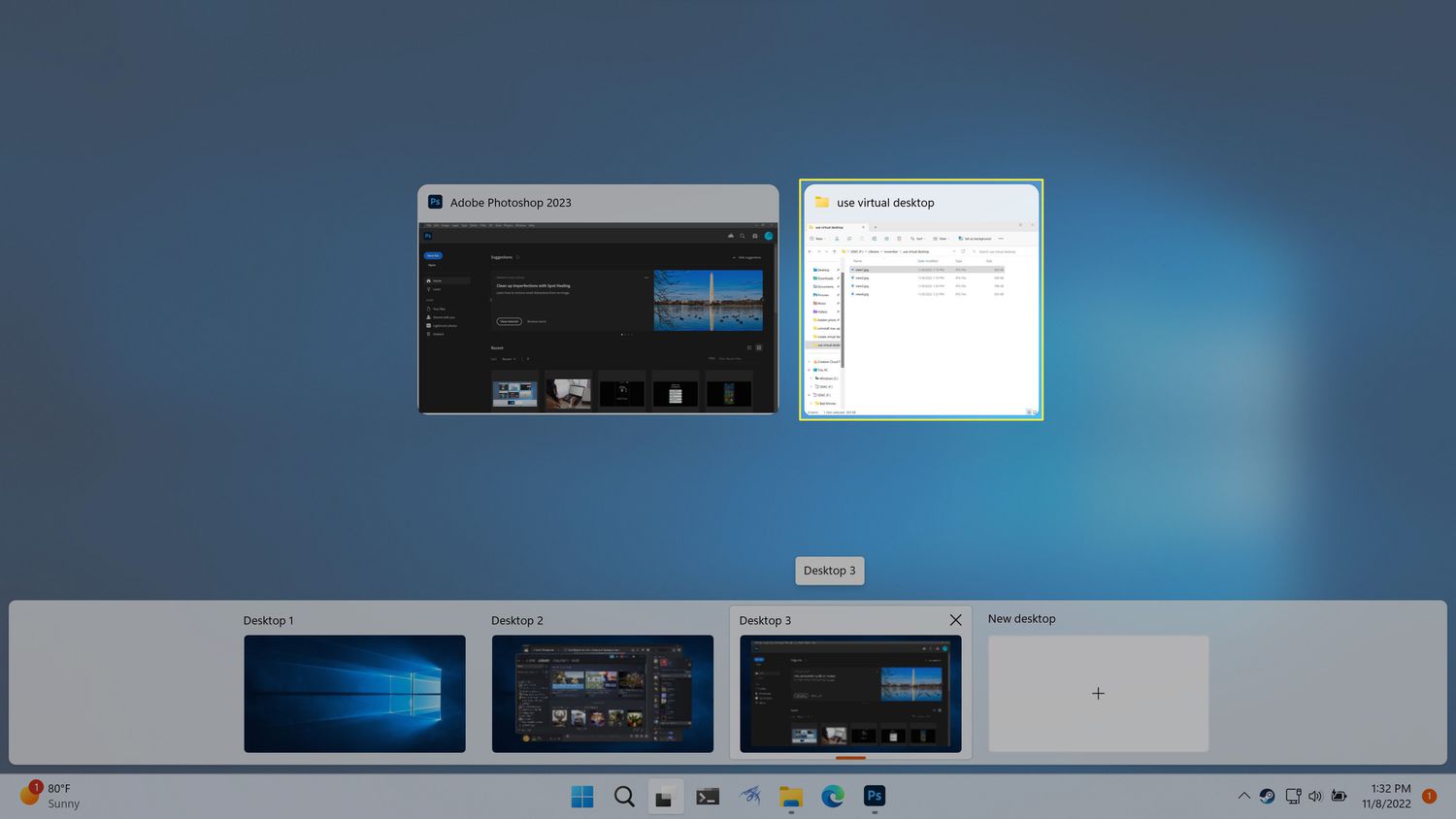The image size is (1456, 819).
Task: Open the clock and date panel
Action: 1385,796
